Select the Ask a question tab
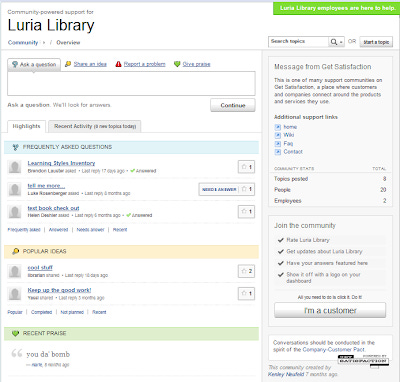 coord(34,64)
